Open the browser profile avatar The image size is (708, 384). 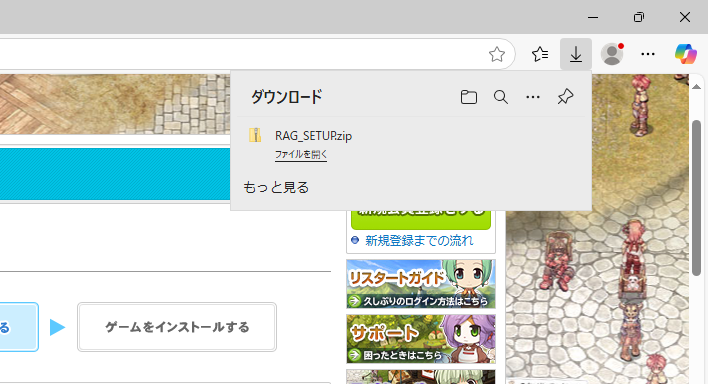click(612, 54)
